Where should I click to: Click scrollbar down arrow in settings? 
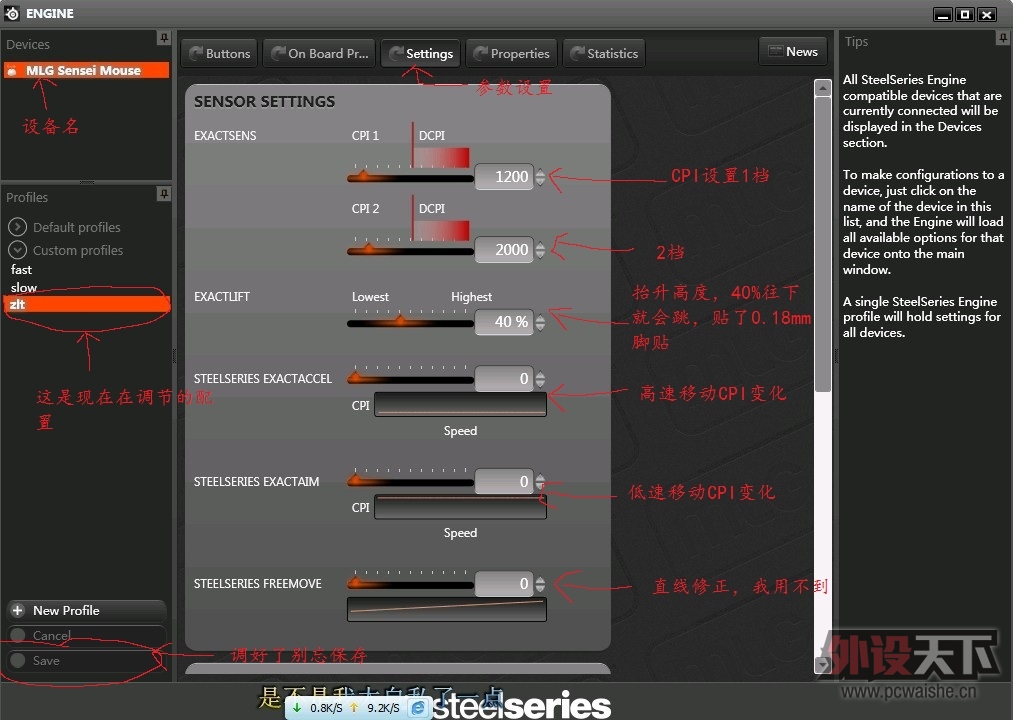tap(822, 664)
